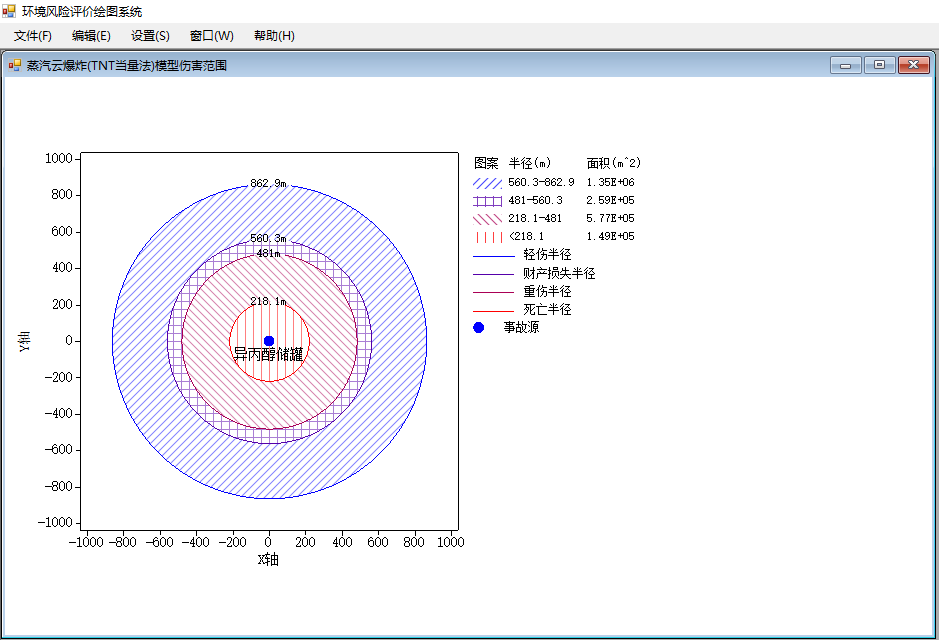
Task: Click the child window icon beside 蒸汽云爆炸 title
Action: [14, 65]
